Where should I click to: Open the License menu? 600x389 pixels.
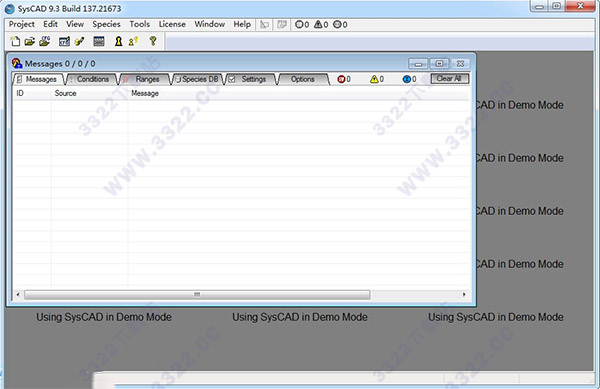[172, 24]
